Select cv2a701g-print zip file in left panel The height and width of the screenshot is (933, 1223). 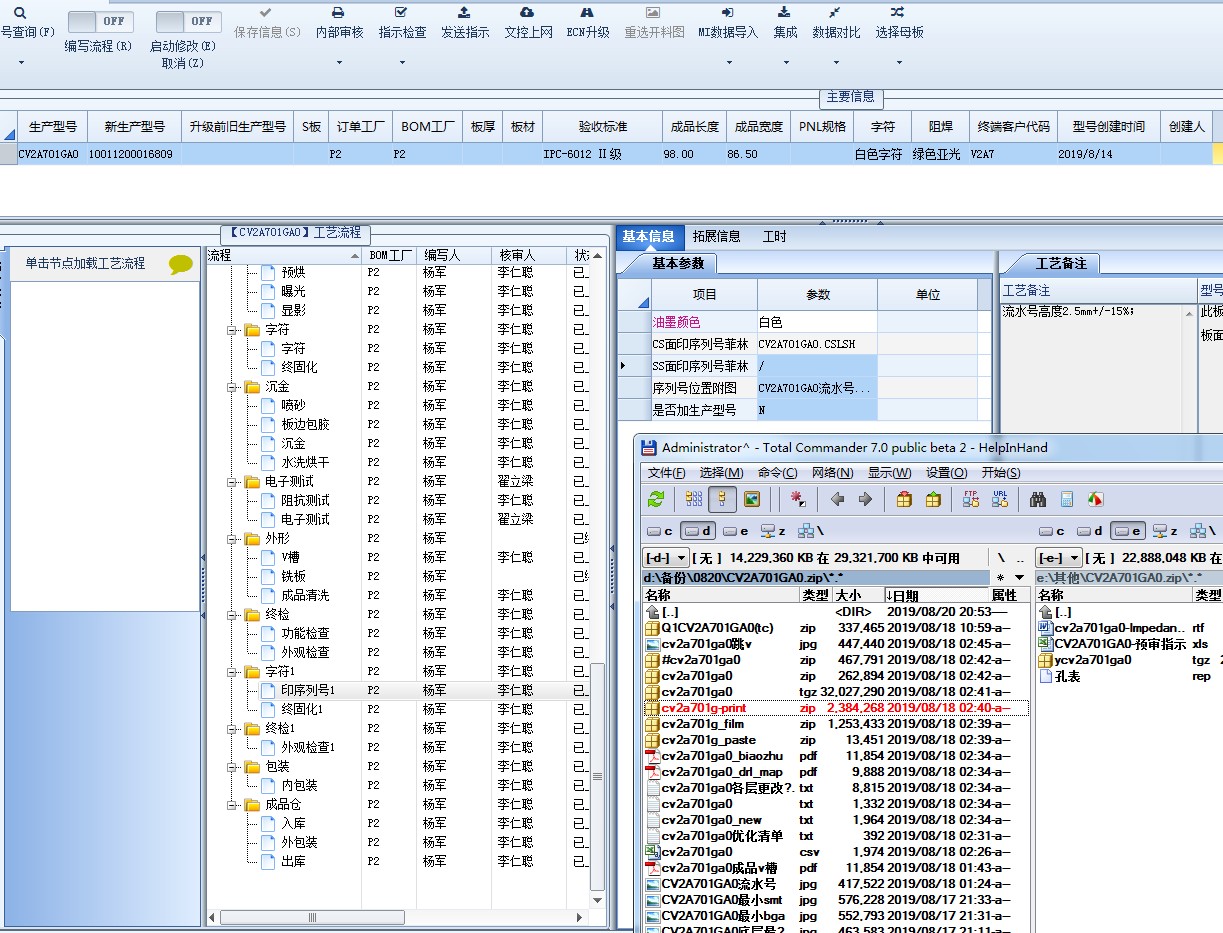tap(836, 708)
